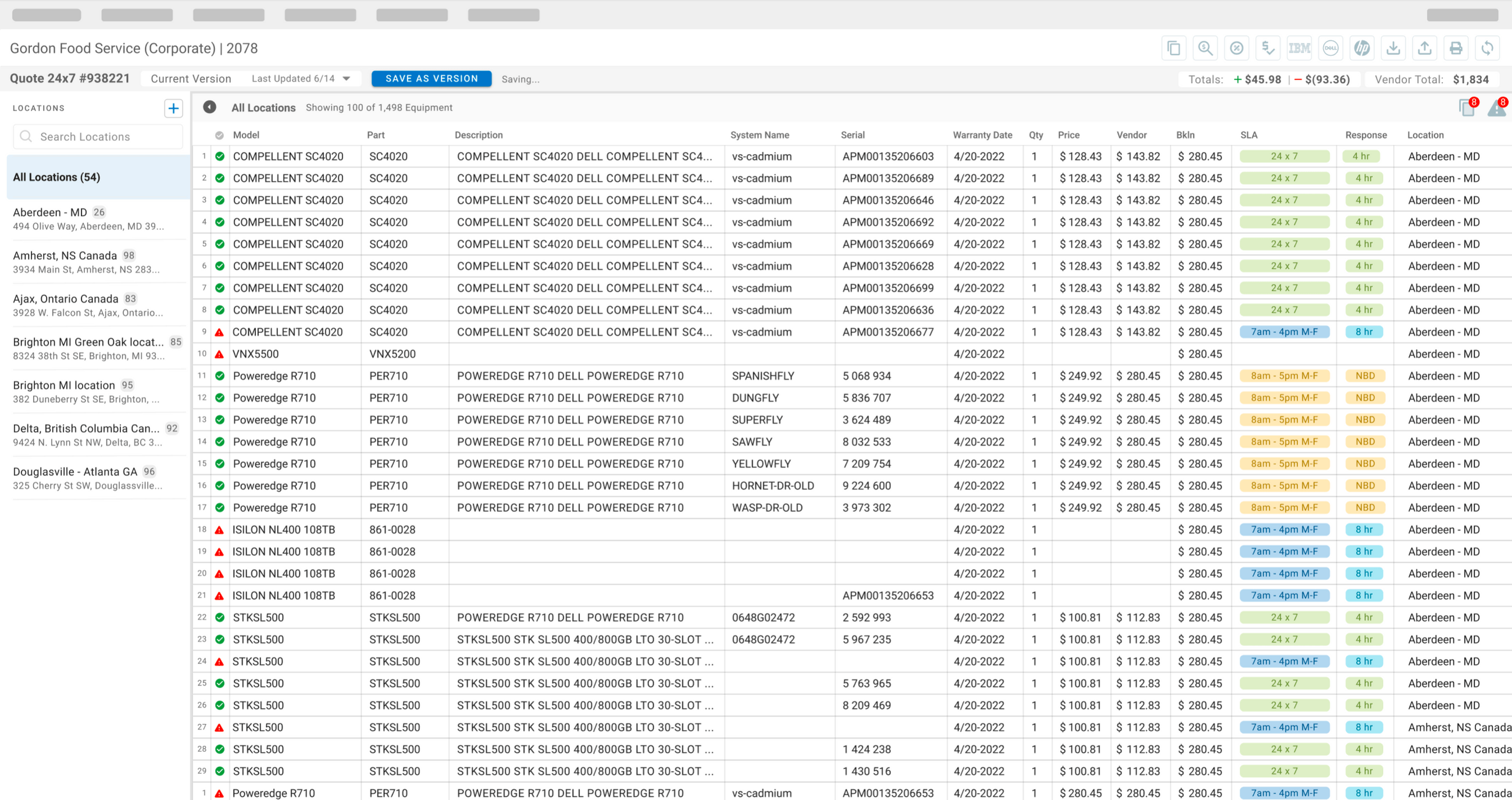Toggle the select-all checkbox in table header
Image resolution: width=1512 pixels, height=800 pixels.
[219, 135]
